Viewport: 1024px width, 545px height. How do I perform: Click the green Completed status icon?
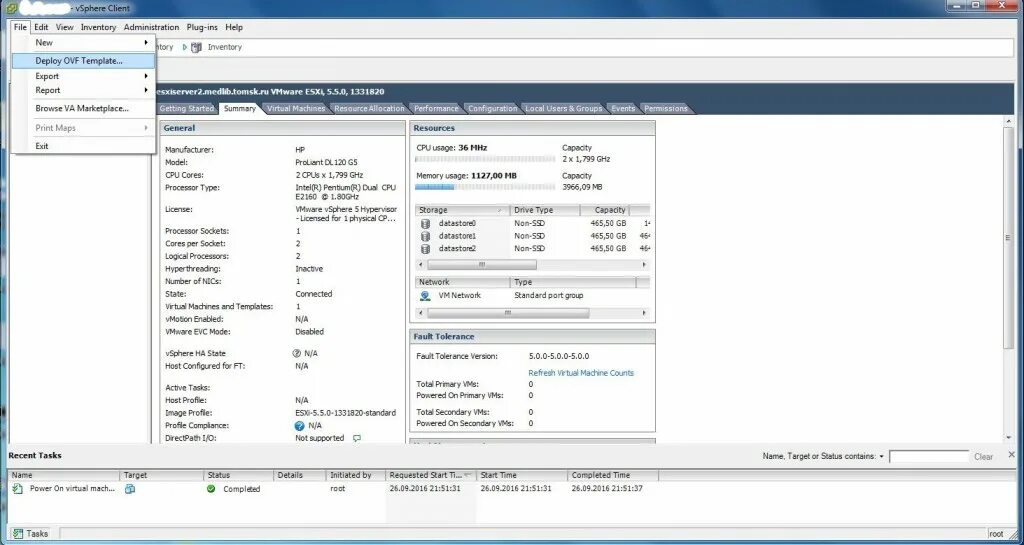click(211, 488)
